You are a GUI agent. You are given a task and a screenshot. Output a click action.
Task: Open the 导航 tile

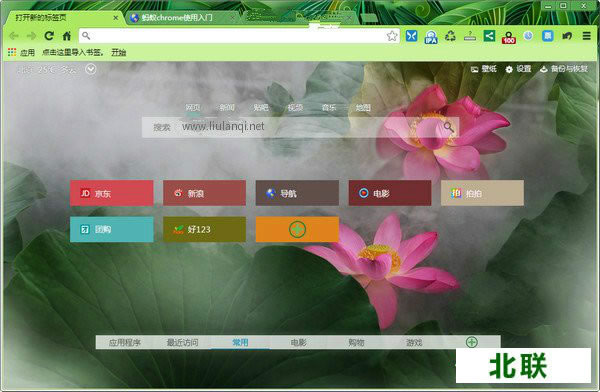[297, 193]
